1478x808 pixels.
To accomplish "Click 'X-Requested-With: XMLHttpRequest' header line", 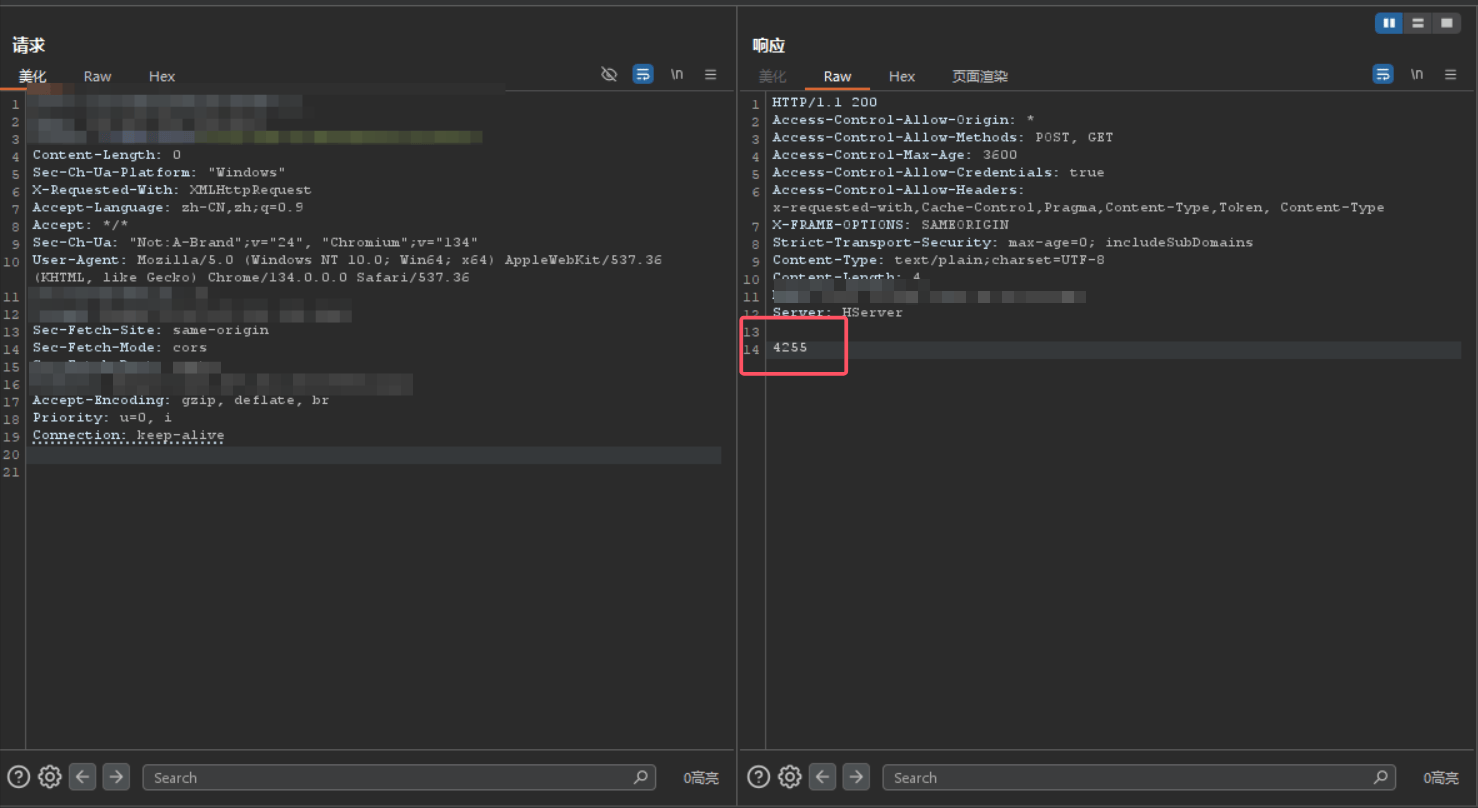I will [x=172, y=190].
